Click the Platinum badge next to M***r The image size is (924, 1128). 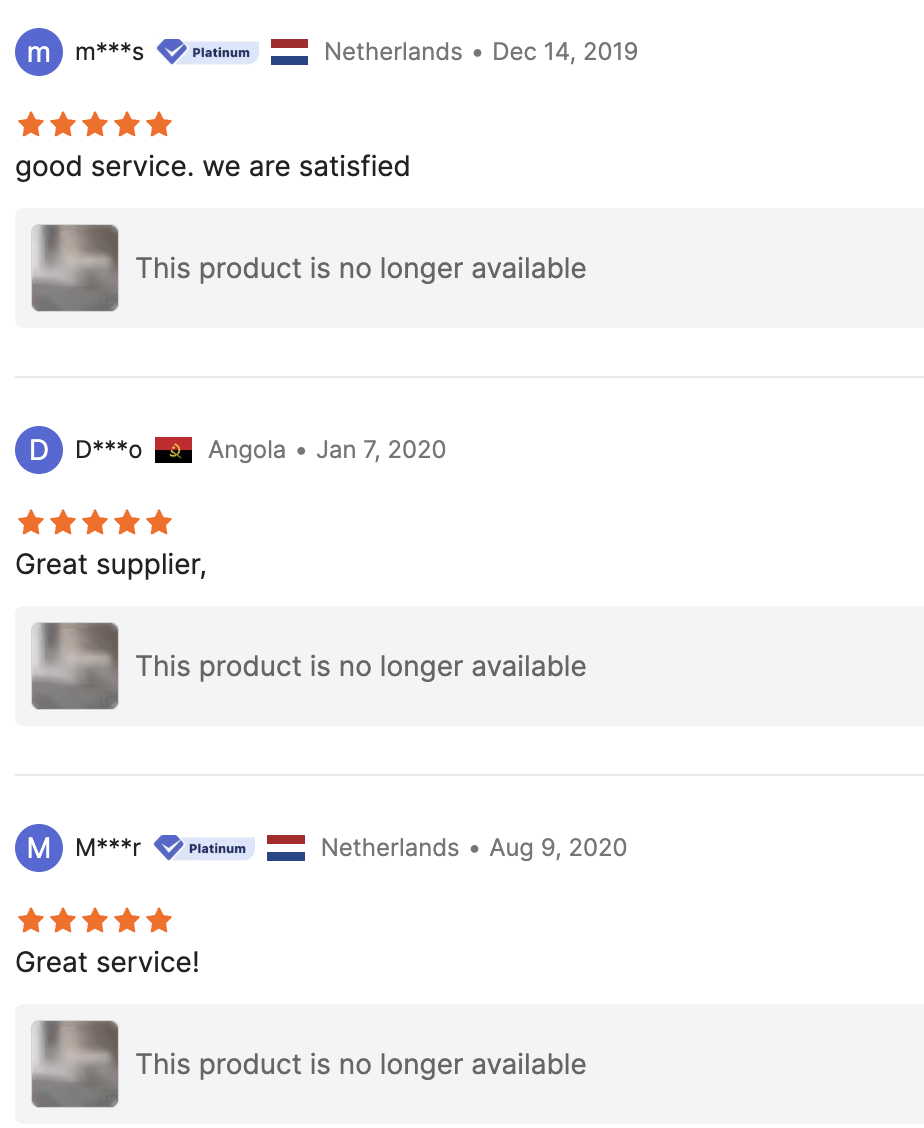click(204, 848)
